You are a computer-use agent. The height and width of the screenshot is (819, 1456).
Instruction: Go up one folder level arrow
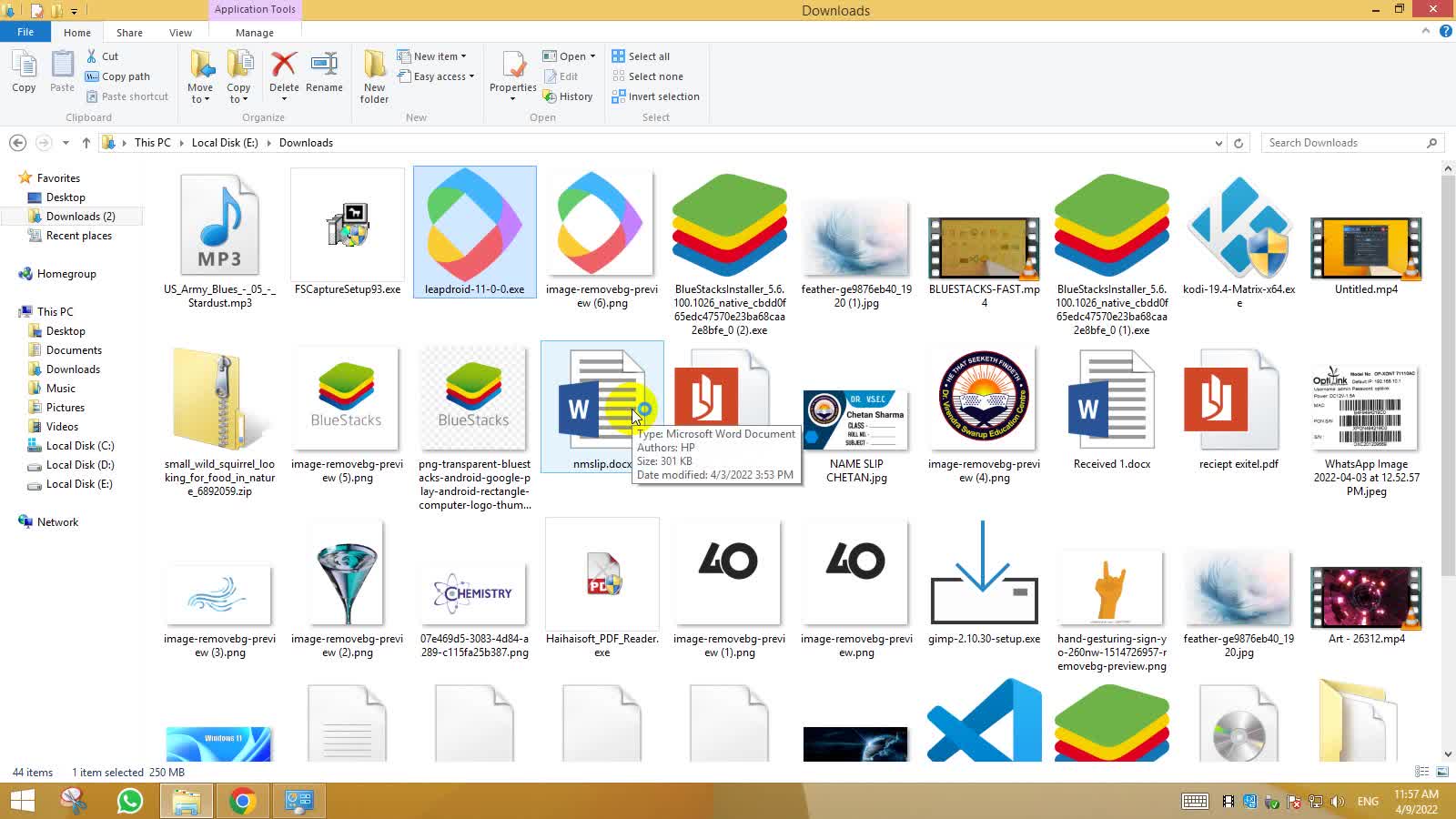click(x=86, y=143)
